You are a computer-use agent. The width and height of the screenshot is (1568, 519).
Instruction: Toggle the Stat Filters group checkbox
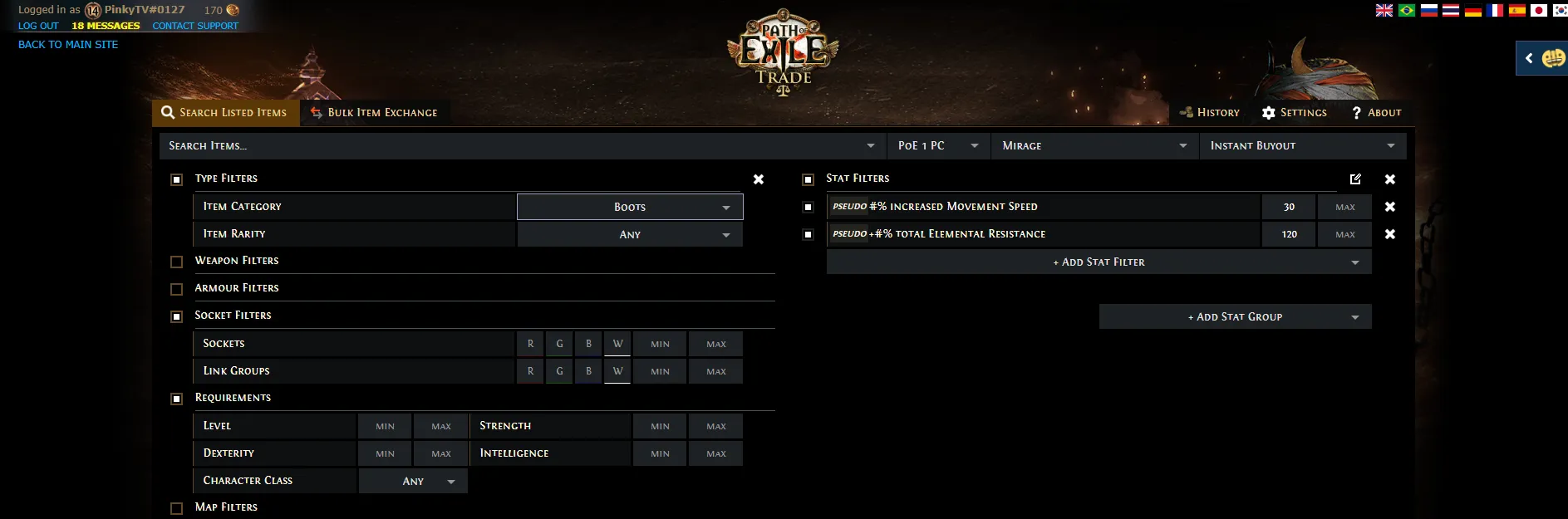pyautogui.click(x=808, y=179)
